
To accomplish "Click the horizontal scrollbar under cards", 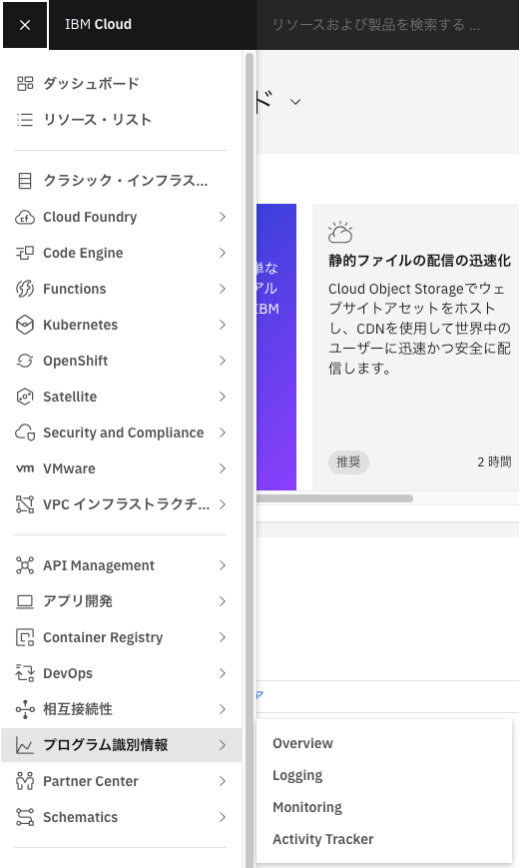I will tap(334, 498).
